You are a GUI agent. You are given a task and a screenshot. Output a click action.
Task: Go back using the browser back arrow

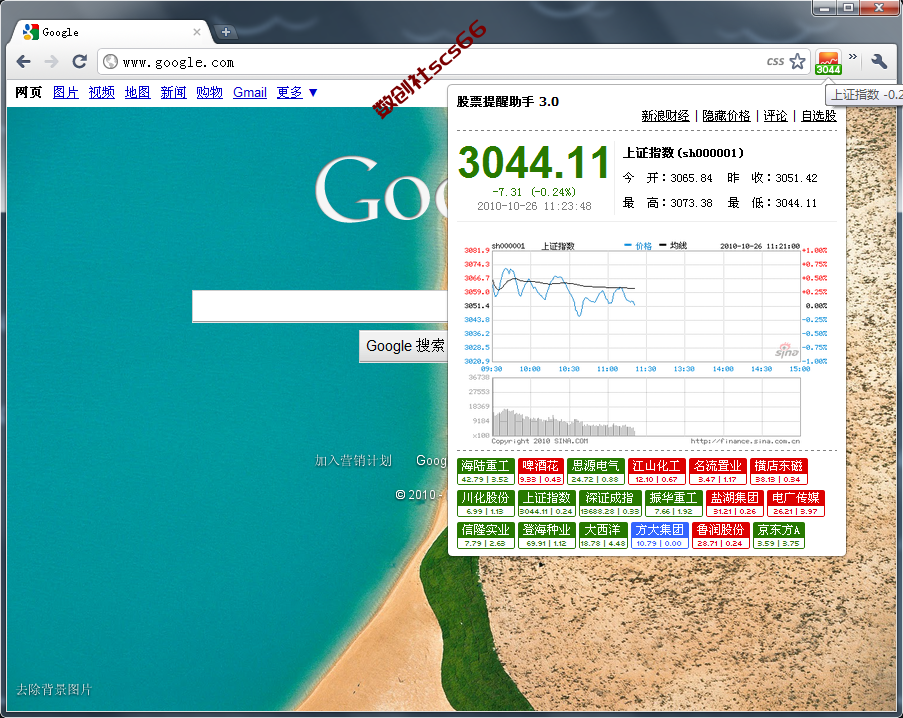pyautogui.click(x=24, y=62)
